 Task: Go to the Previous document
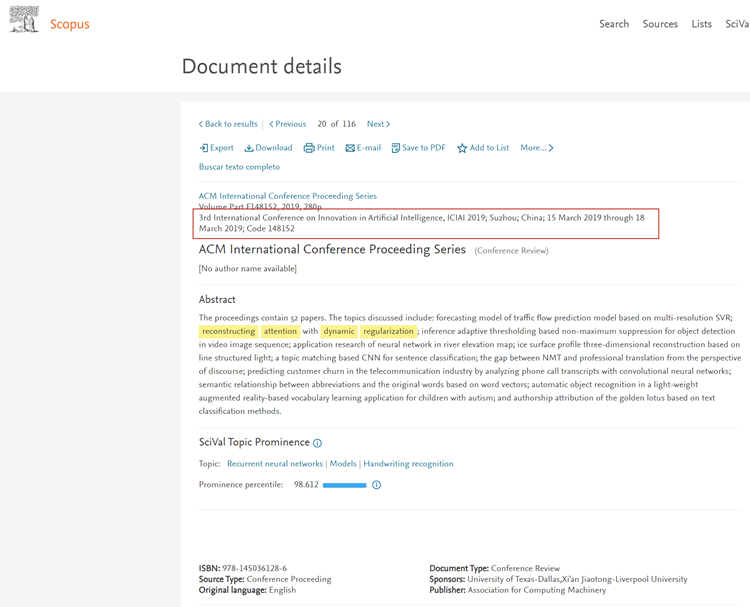[x=287, y=124]
